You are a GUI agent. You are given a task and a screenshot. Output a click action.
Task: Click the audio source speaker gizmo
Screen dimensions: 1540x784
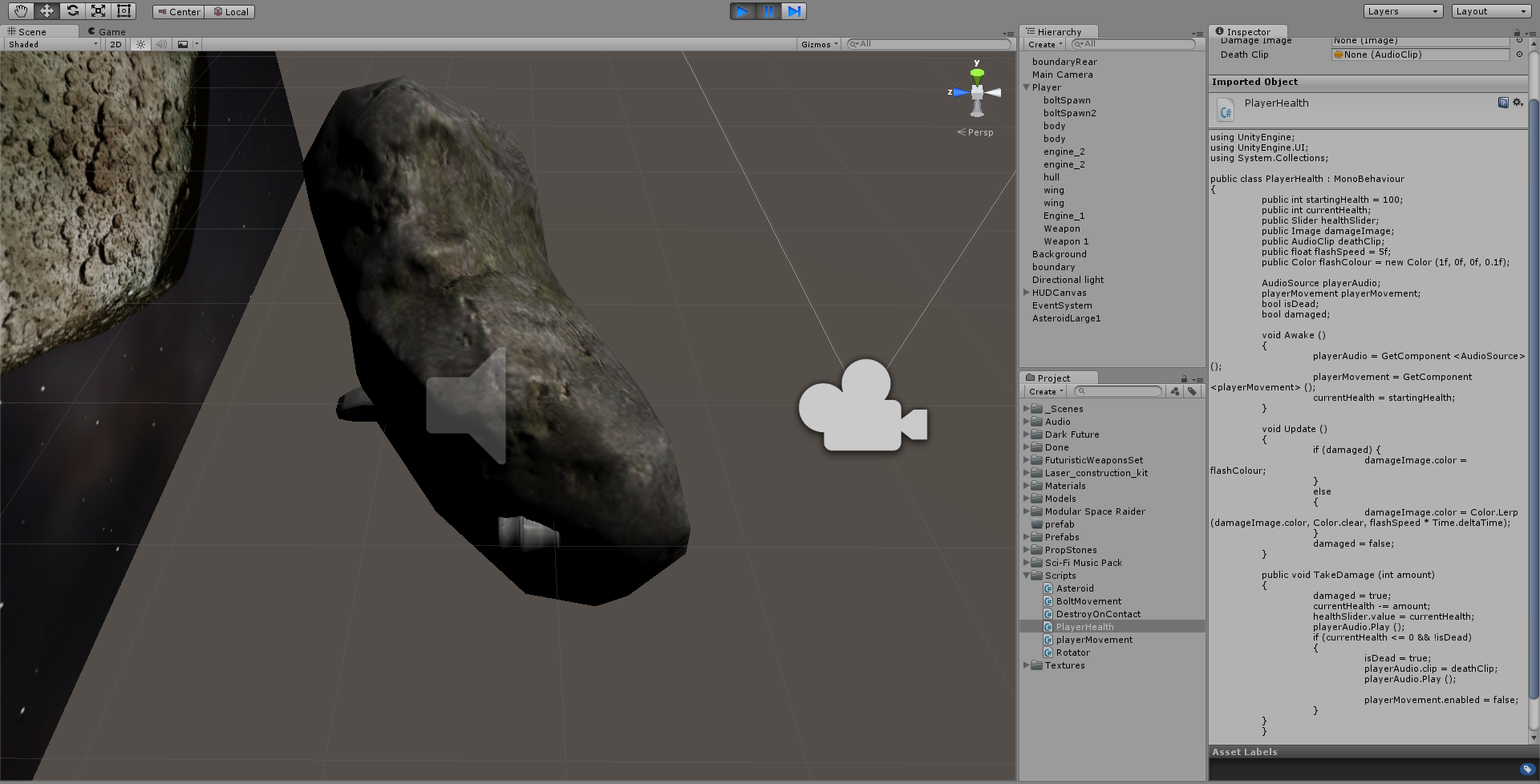pyautogui.click(x=466, y=406)
